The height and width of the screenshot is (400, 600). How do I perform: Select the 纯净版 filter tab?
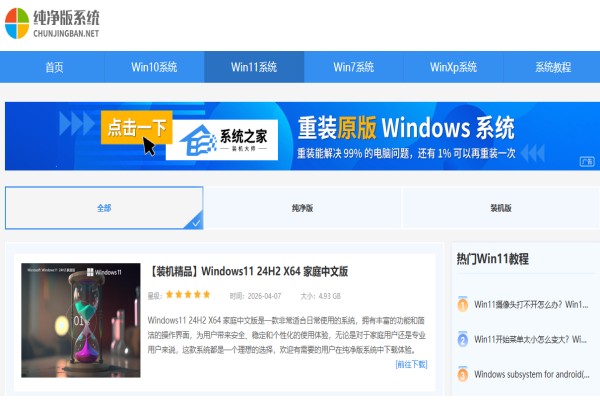(x=302, y=208)
